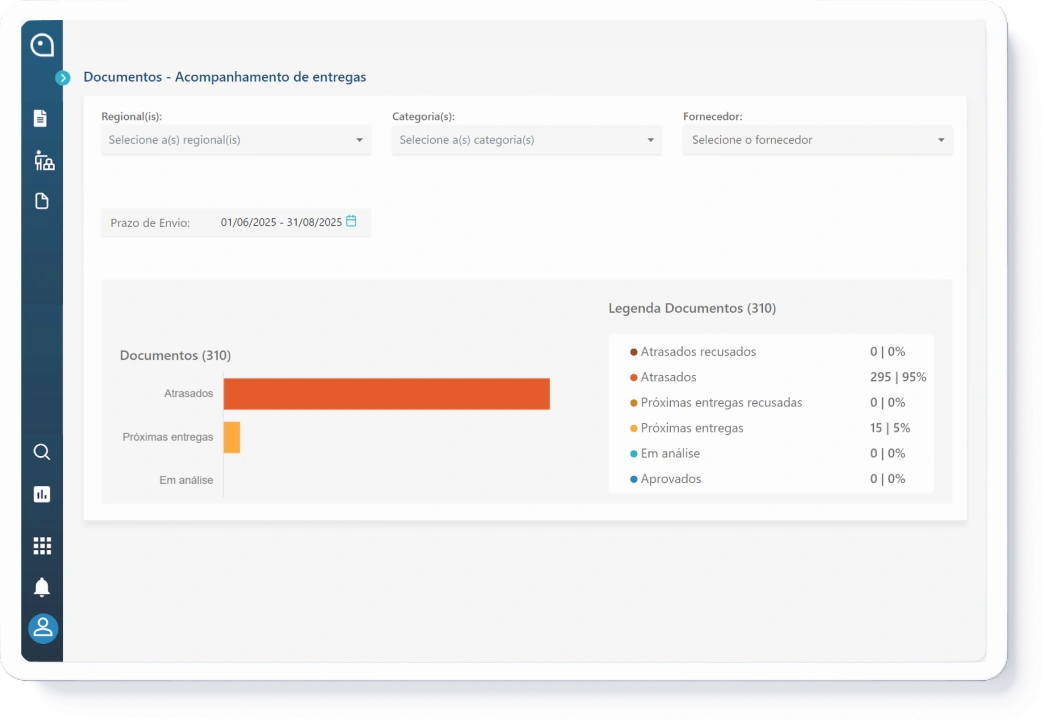Click the app logo at sidebar top
Viewport: 1046px width, 723px height.
[x=42, y=45]
